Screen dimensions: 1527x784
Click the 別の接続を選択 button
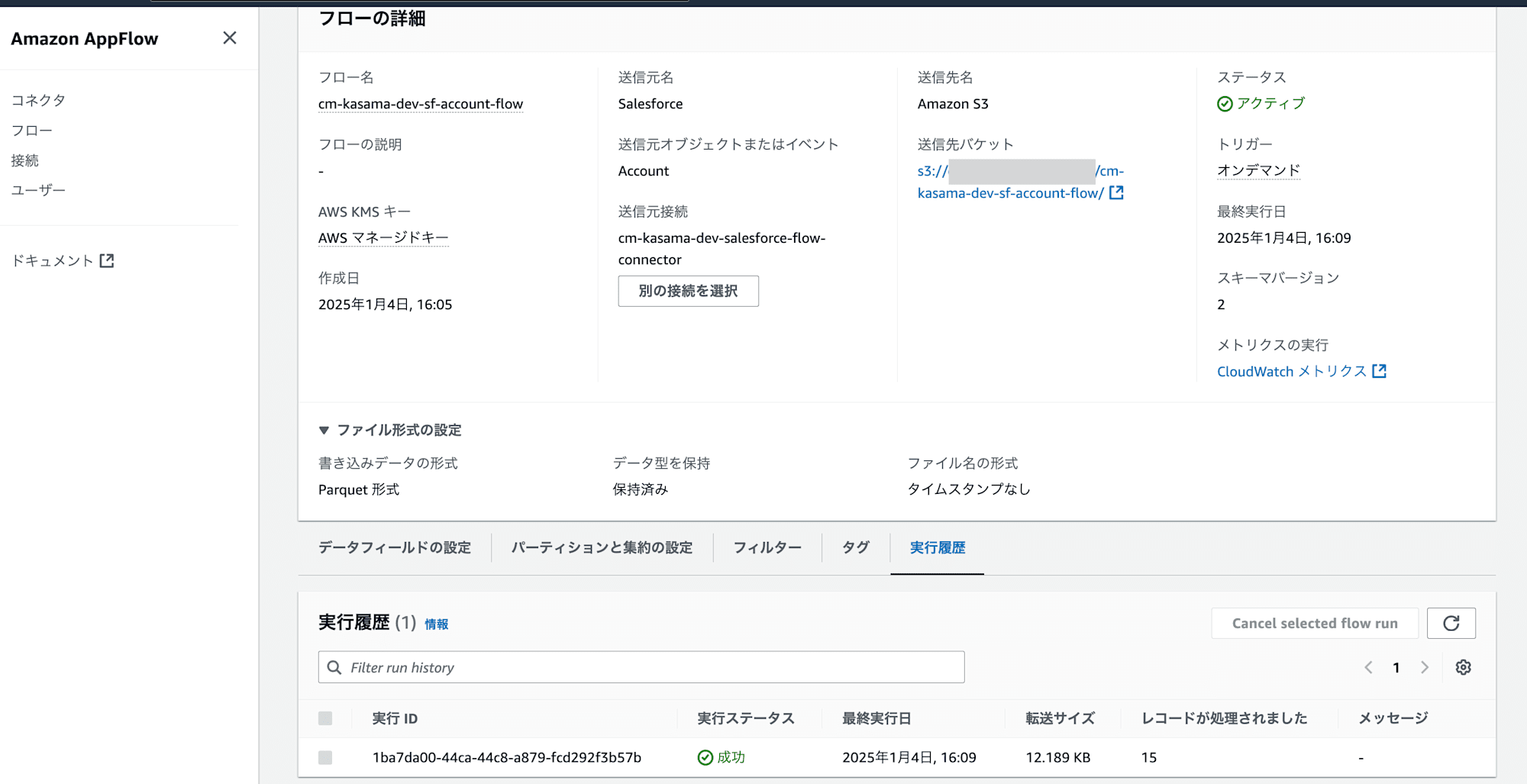[x=688, y=291]
